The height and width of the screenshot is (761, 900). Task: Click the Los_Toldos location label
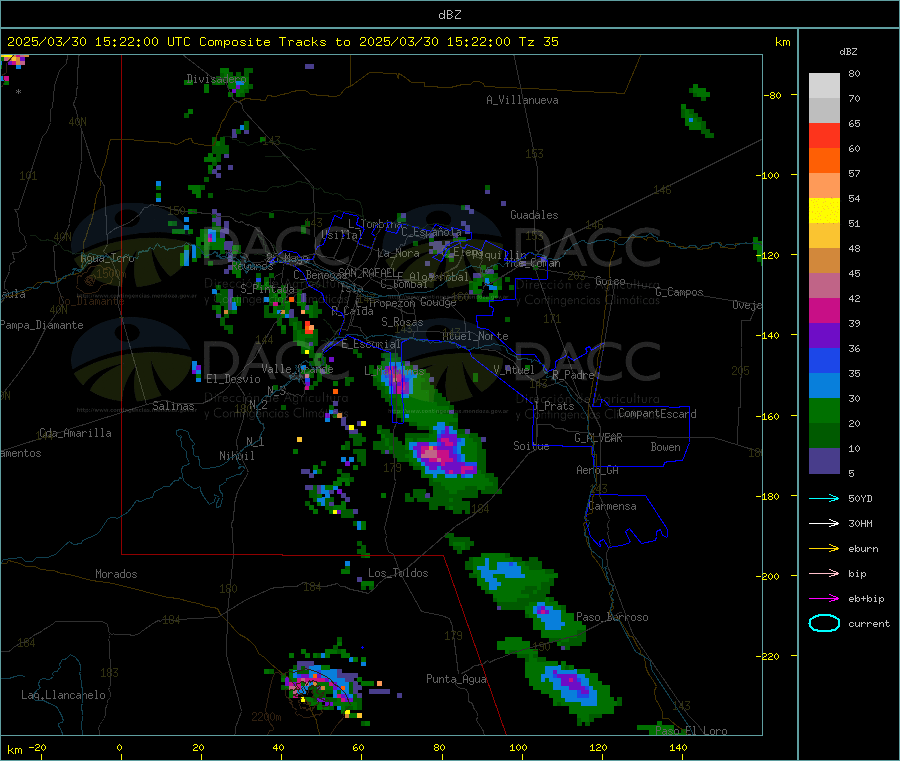398,573
